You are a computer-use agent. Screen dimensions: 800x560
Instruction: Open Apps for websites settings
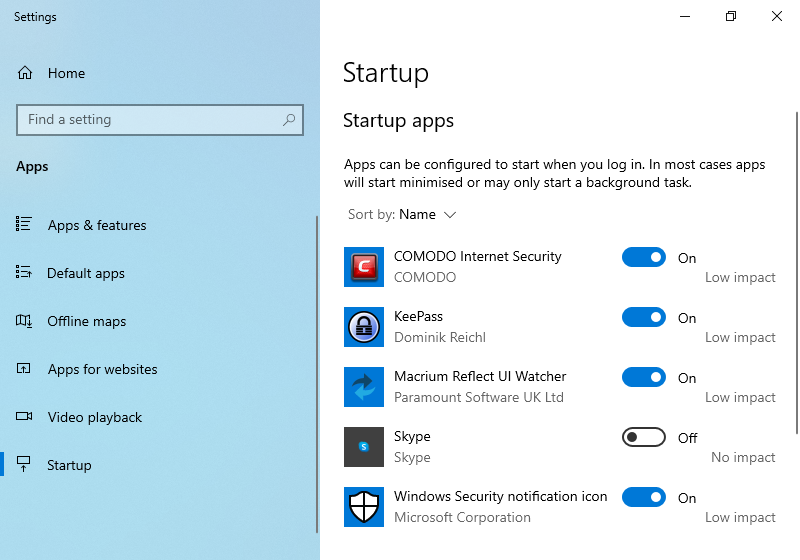coord(103,369)
